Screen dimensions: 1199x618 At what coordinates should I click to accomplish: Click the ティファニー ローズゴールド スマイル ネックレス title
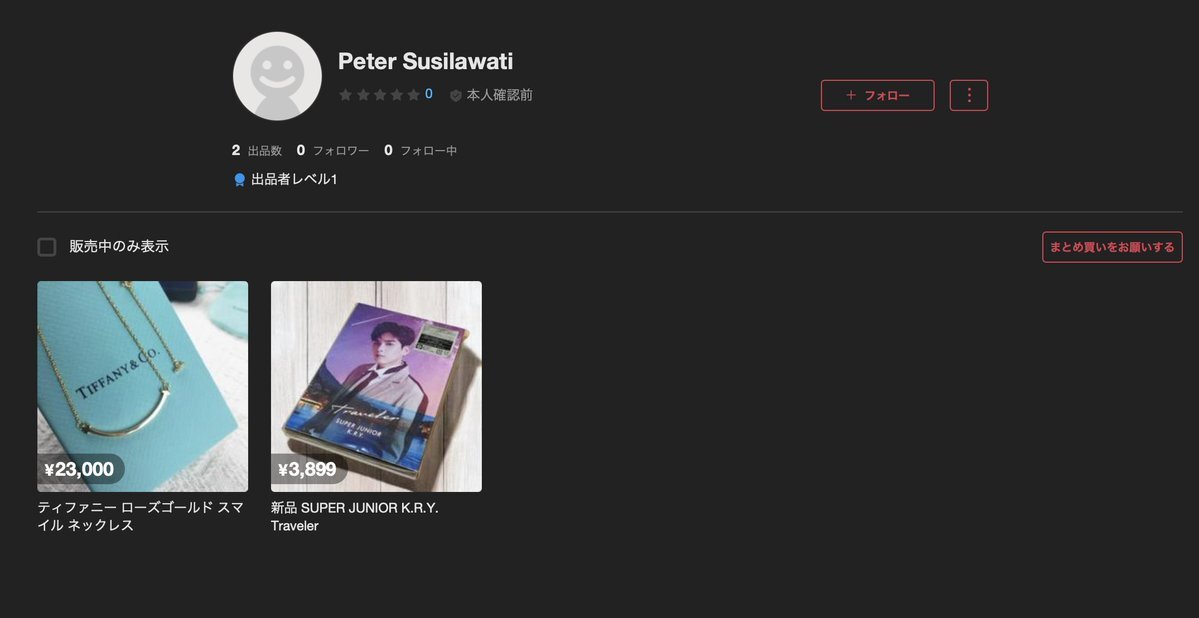141,516
